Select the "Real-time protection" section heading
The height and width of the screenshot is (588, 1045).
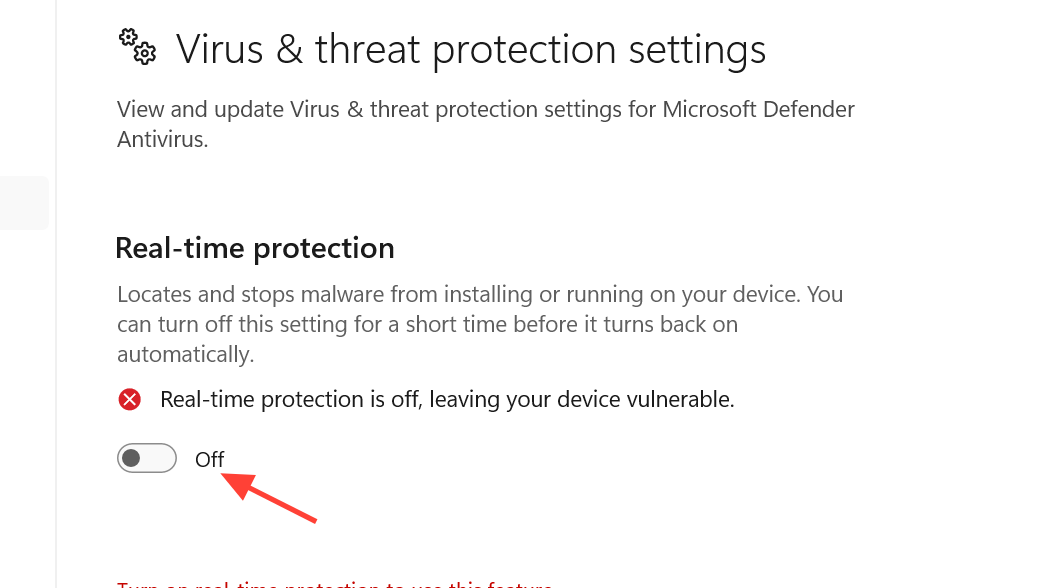[x=255, y=248]
